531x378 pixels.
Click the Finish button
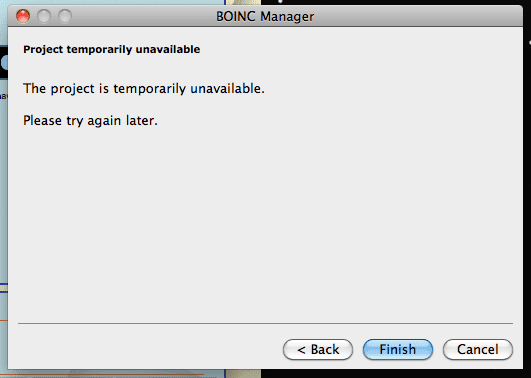(398, 349)
